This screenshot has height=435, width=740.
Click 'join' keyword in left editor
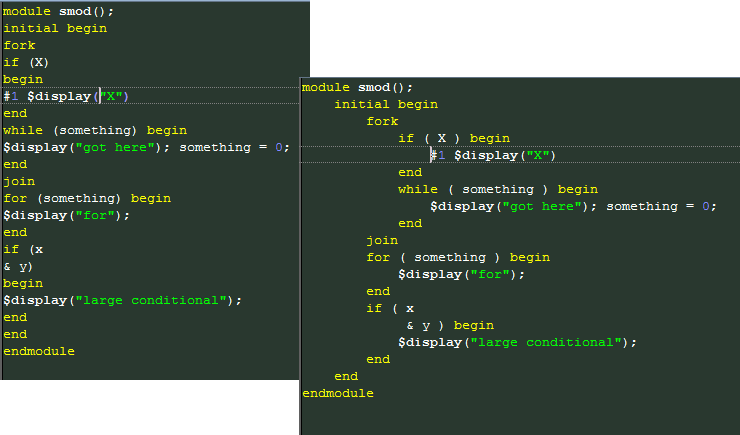click(x=19, y=181)
